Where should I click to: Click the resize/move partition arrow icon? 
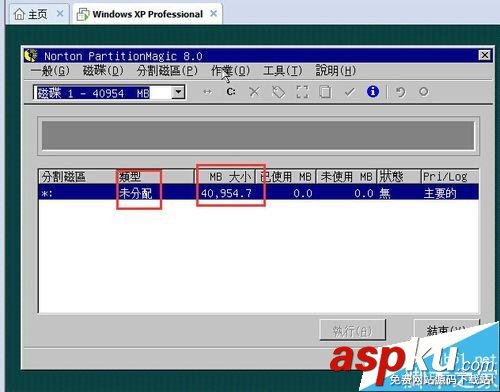(x=207, y=92)
